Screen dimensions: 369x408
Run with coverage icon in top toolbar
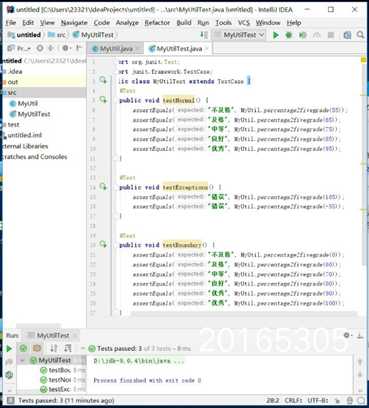click(303, 35)
